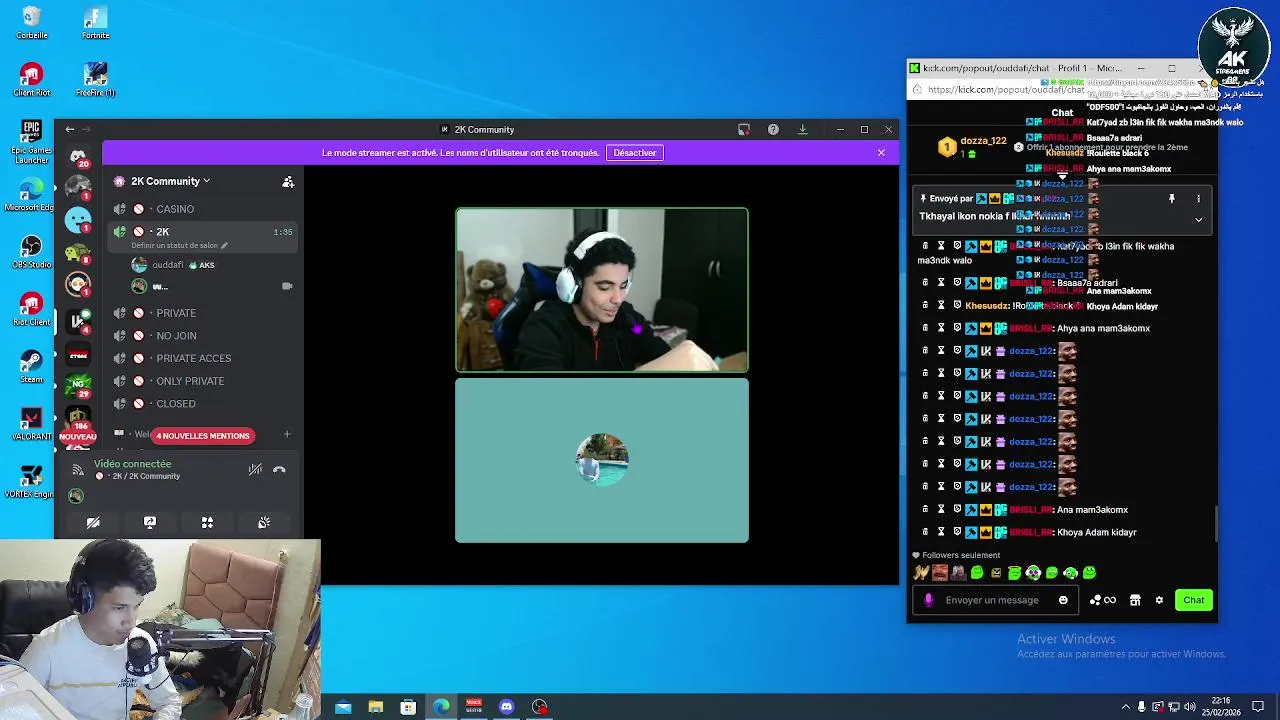1280x720 pixels.
Task: Unpin the pinned Kick chat message
Action: [x=1172, y=199]
